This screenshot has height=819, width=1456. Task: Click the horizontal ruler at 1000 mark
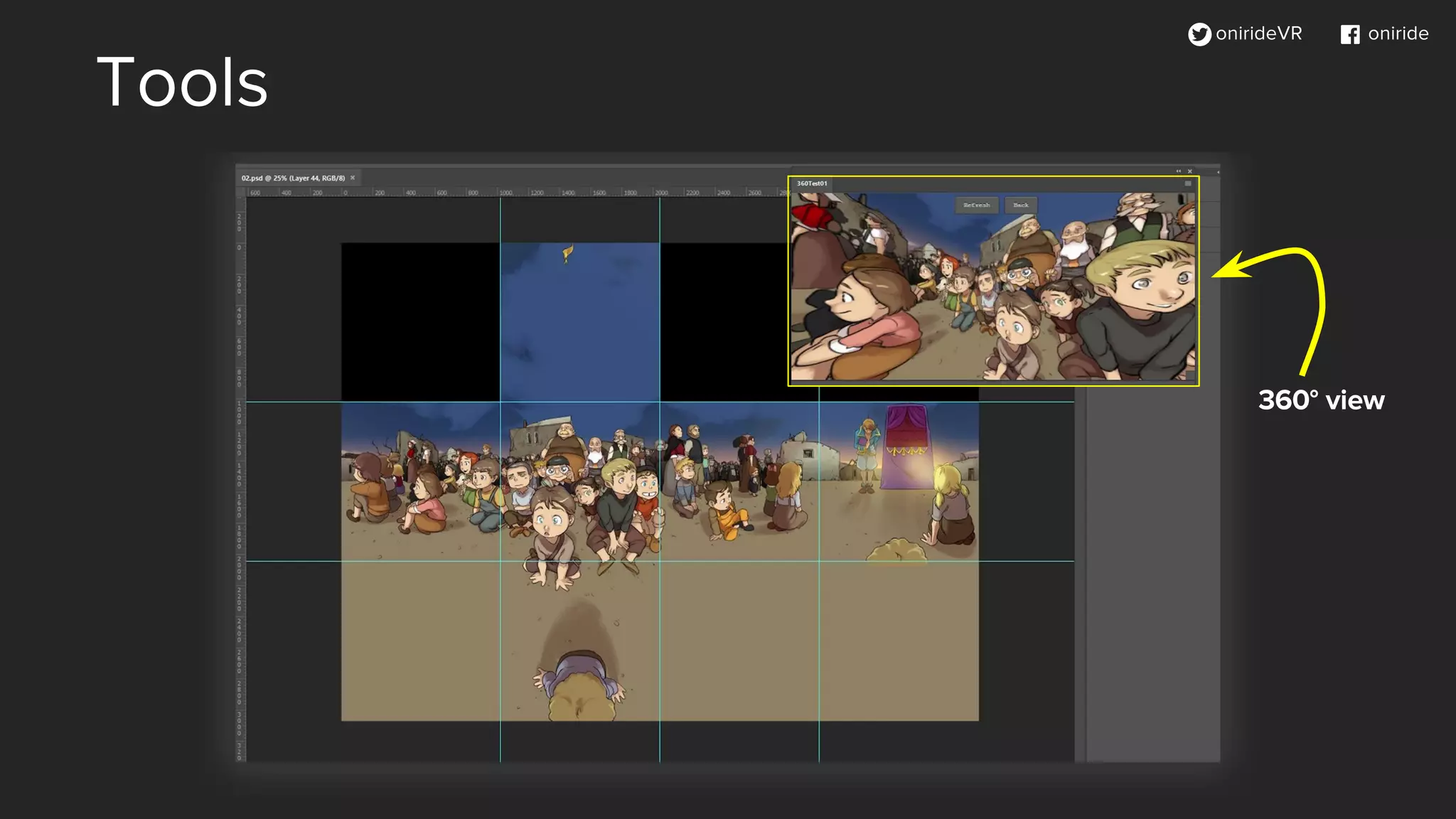[505, 193]
